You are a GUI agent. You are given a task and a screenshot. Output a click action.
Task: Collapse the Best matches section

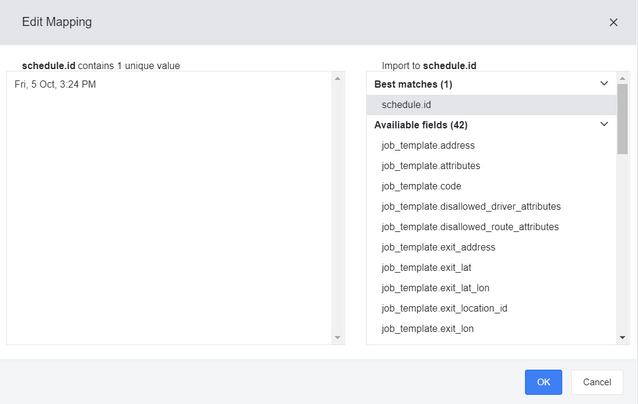coord(603,84)
